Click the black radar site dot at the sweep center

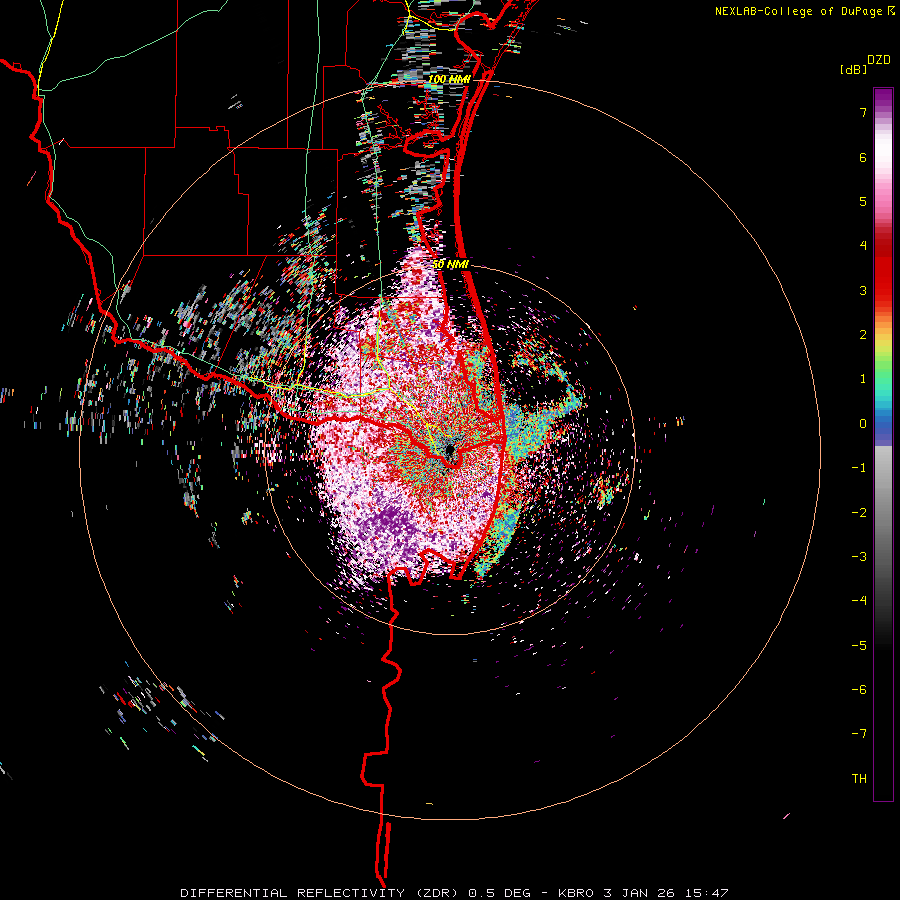click(450, 449)
